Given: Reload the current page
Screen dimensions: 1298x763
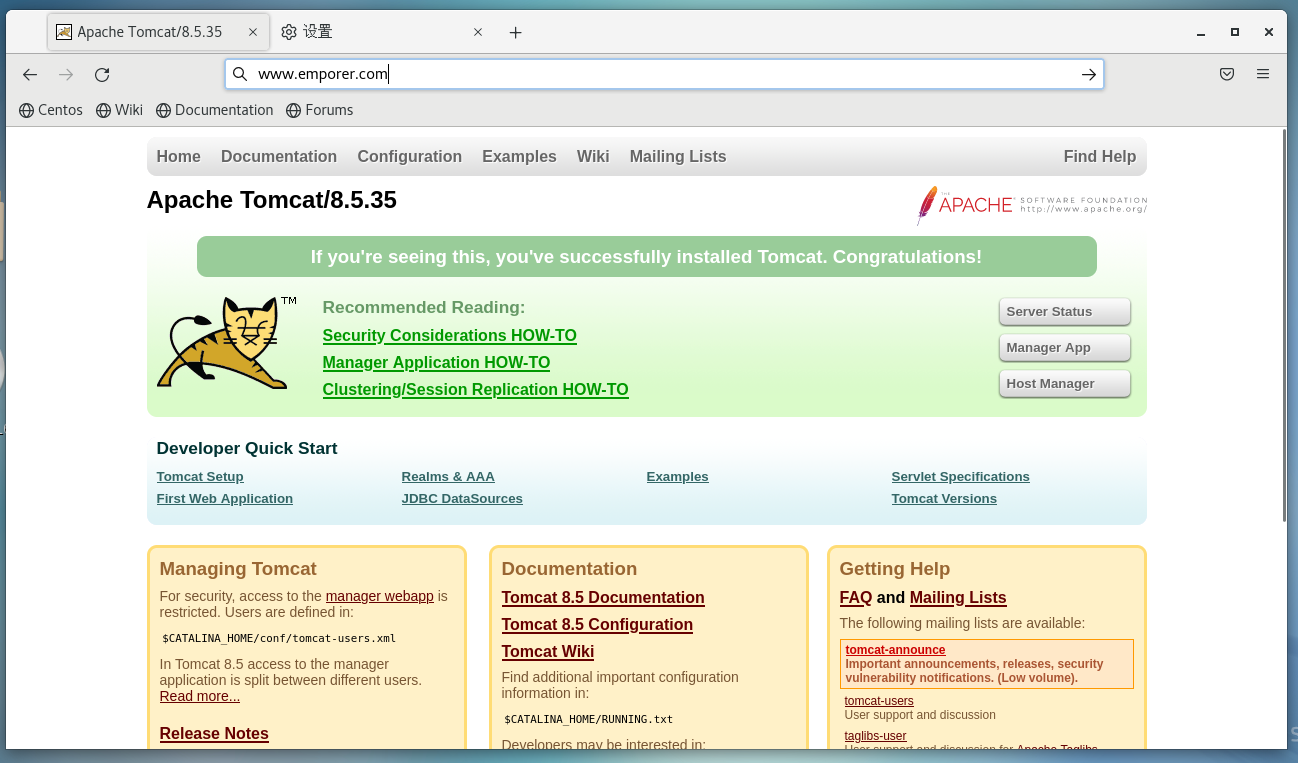Looking at the screenshot, I should point(102,74).
